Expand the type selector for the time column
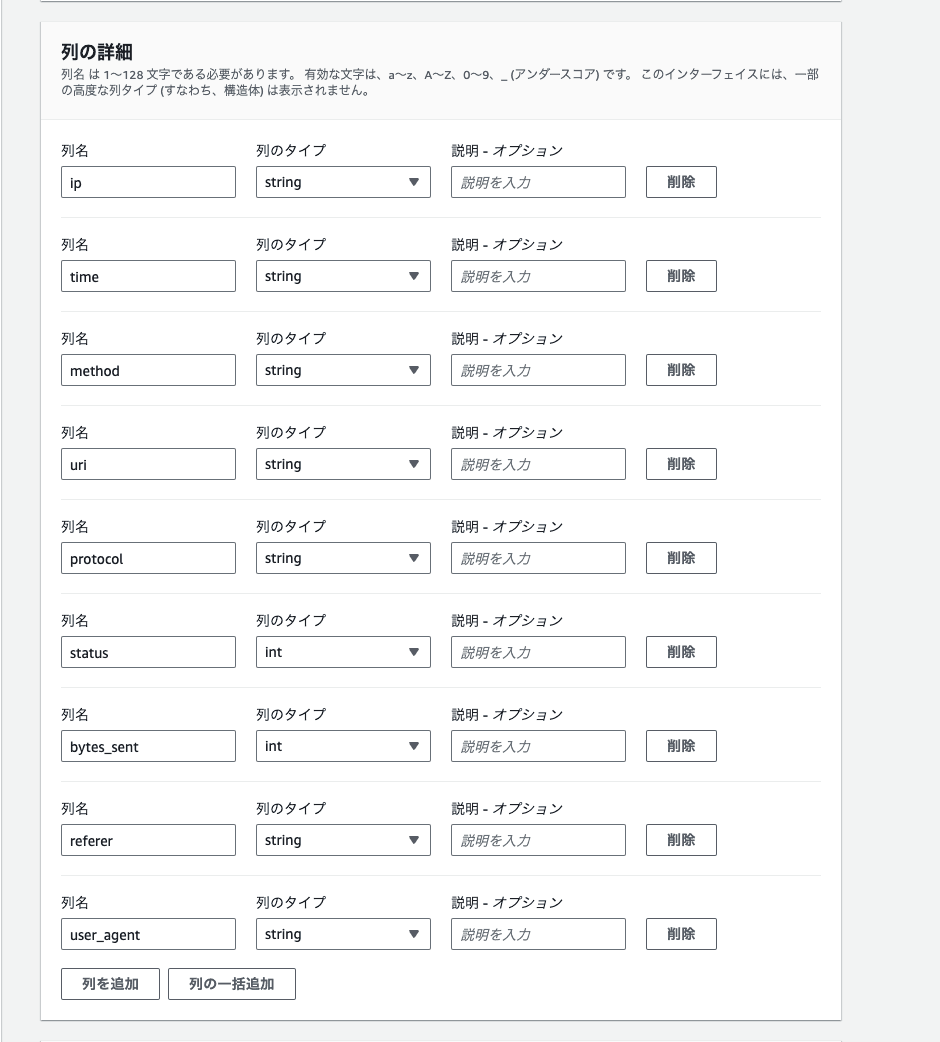The height and width of the screenshot is (1042, 940). click(342, 276)
